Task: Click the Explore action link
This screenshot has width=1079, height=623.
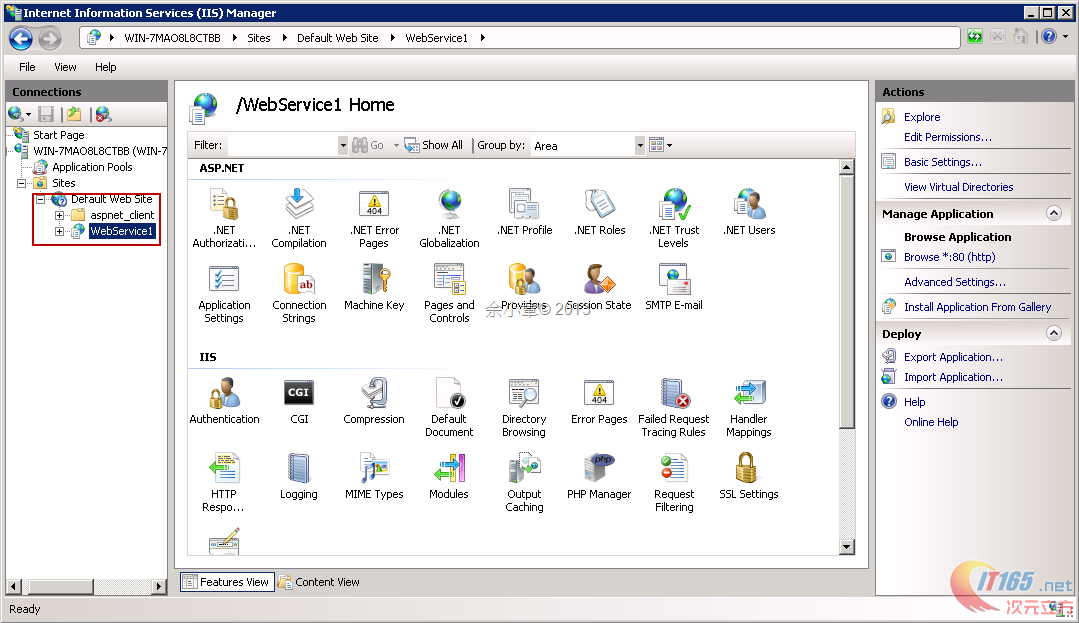Action: click(921, 117)
